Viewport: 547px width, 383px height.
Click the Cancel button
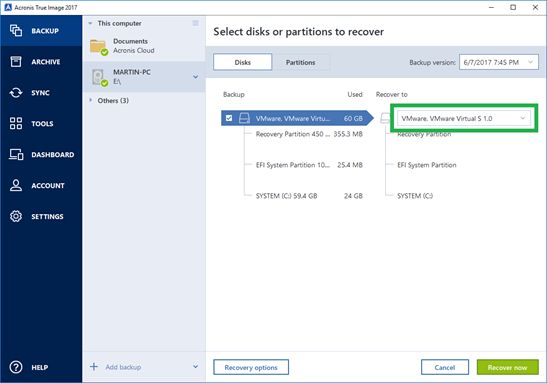[x=445, y=367]
